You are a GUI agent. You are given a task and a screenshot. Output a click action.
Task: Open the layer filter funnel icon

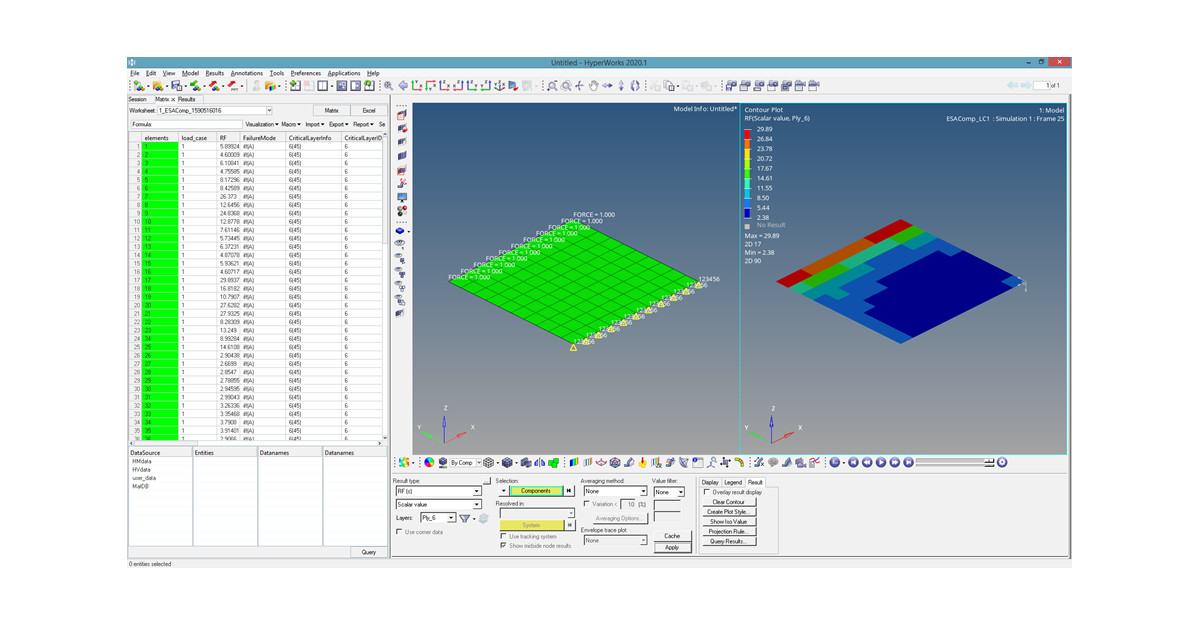coord(465,518)
